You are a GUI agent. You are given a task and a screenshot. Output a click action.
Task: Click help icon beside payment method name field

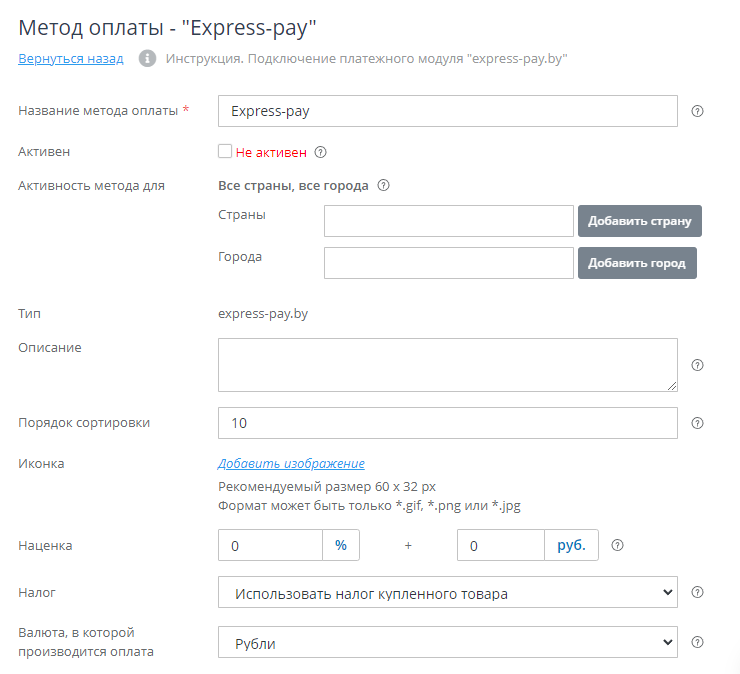click(698, 111)
